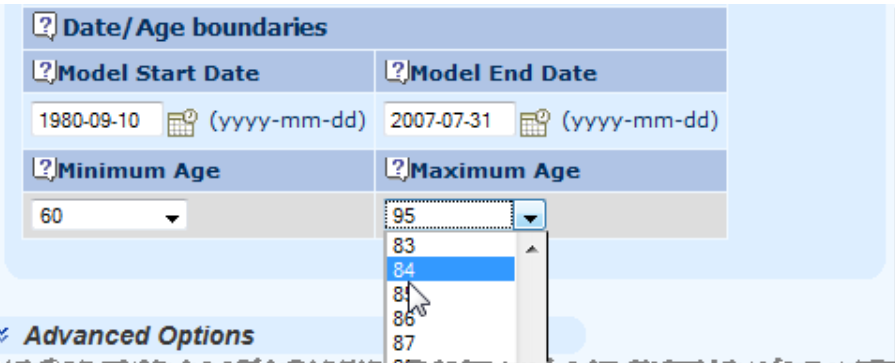Click the dropdown list scroll-up arrow
Screen dimensions: 895x363
[x=531, y=249]
